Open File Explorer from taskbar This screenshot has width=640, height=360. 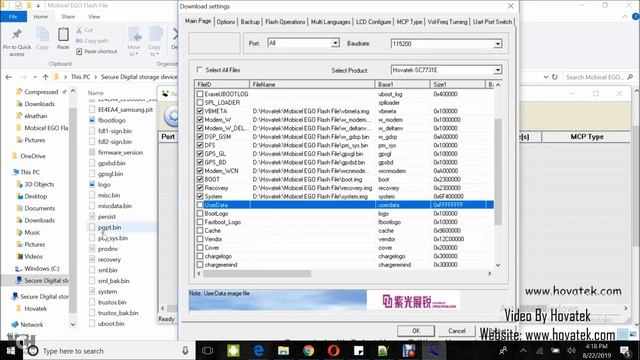click(x=283, y=351)
